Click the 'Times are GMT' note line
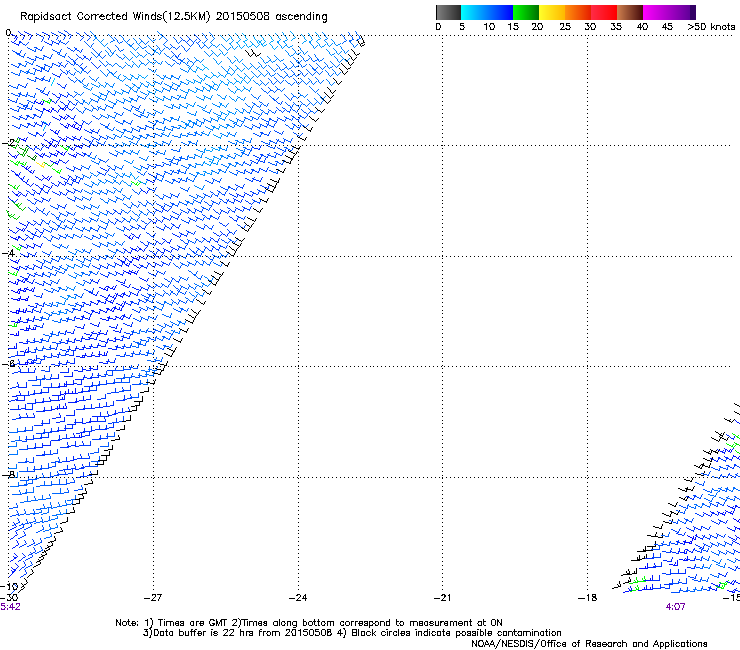 (309, 623)
